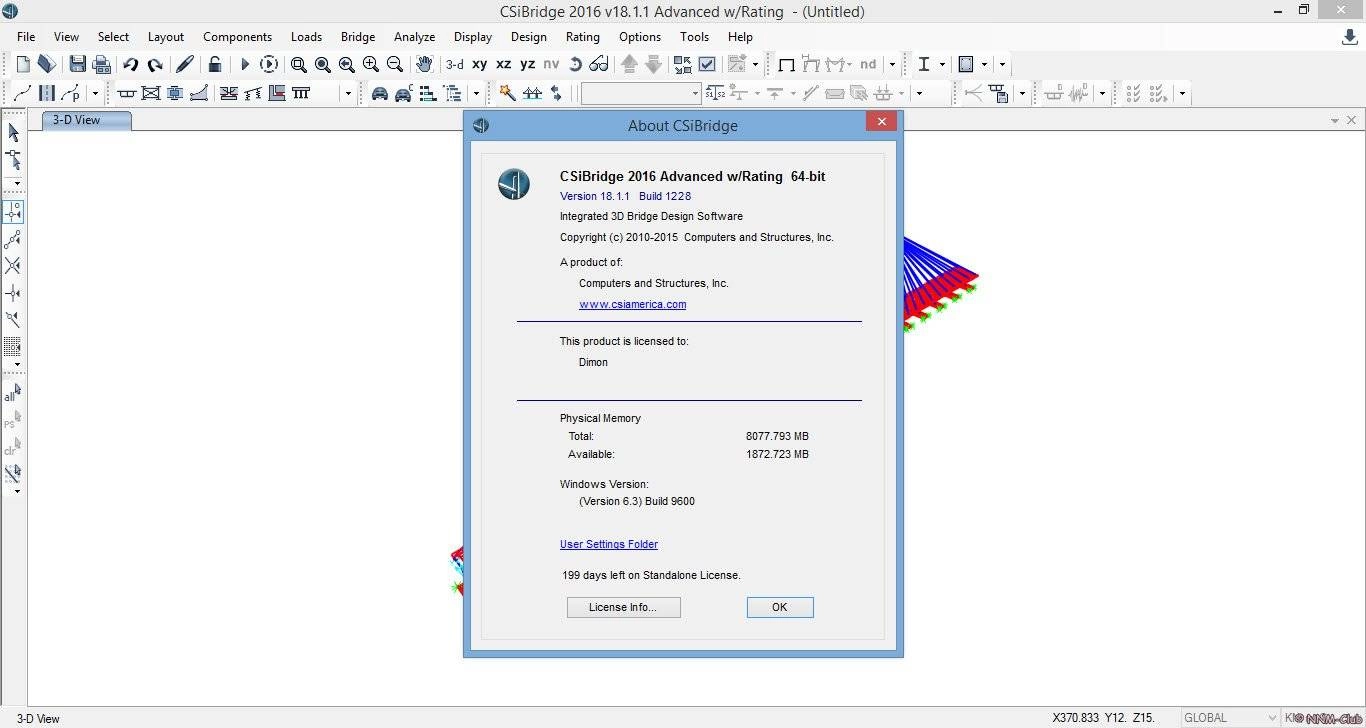Open the www.csiamerica.com link

(x=632, y=304)
